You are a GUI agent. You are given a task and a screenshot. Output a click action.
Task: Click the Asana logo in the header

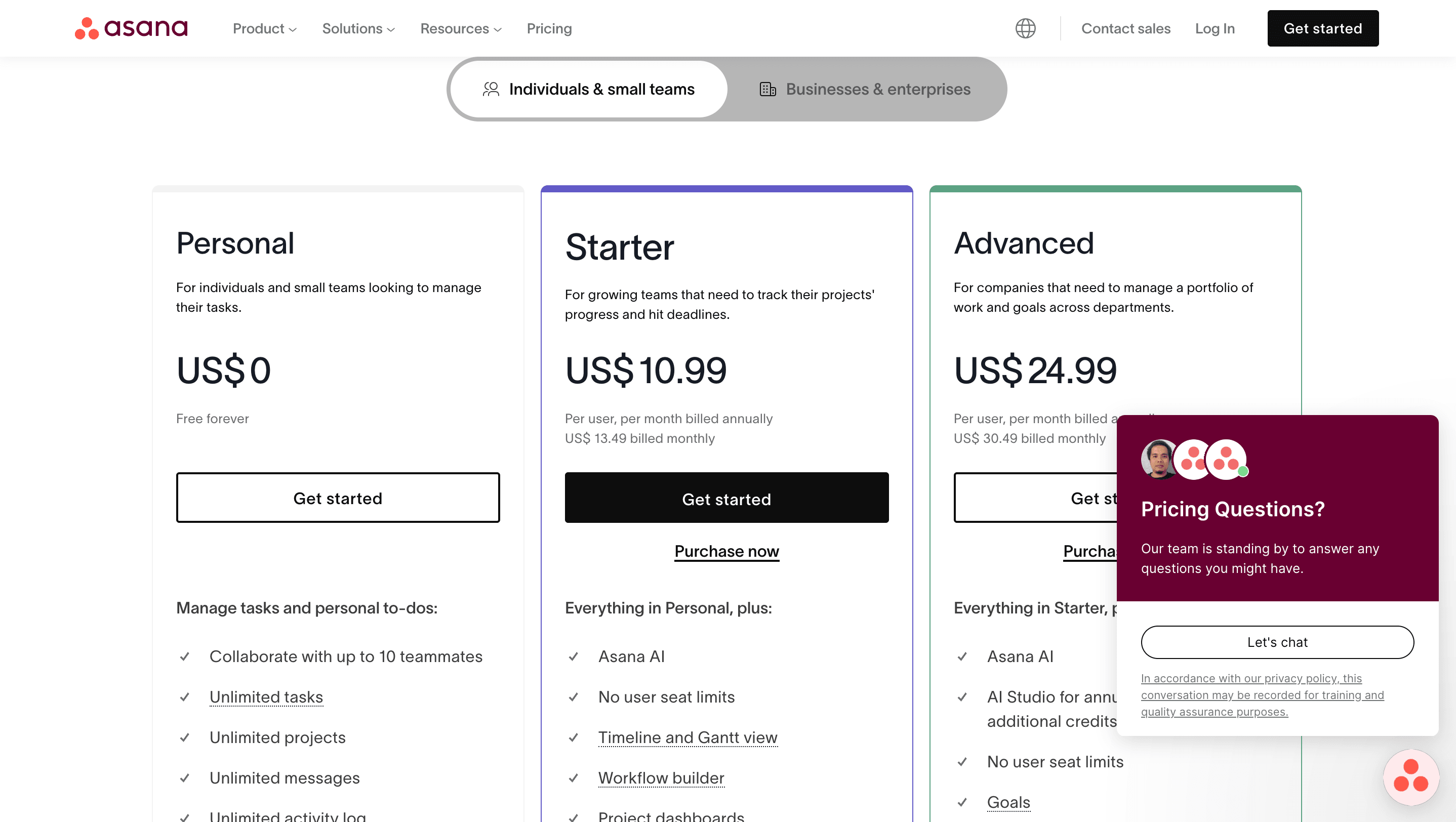tap(131, 28)
